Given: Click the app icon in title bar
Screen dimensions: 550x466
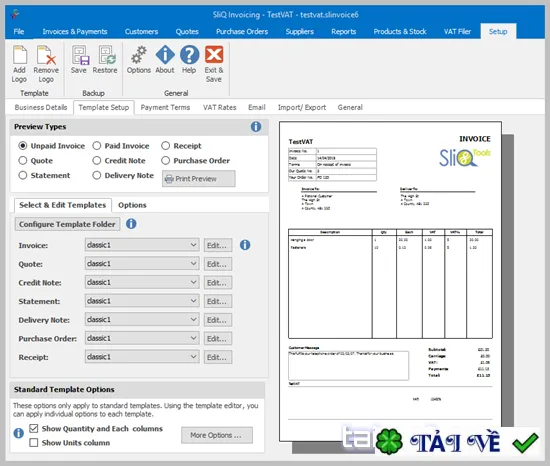Looking at the screenshot, I should [15, 14].
